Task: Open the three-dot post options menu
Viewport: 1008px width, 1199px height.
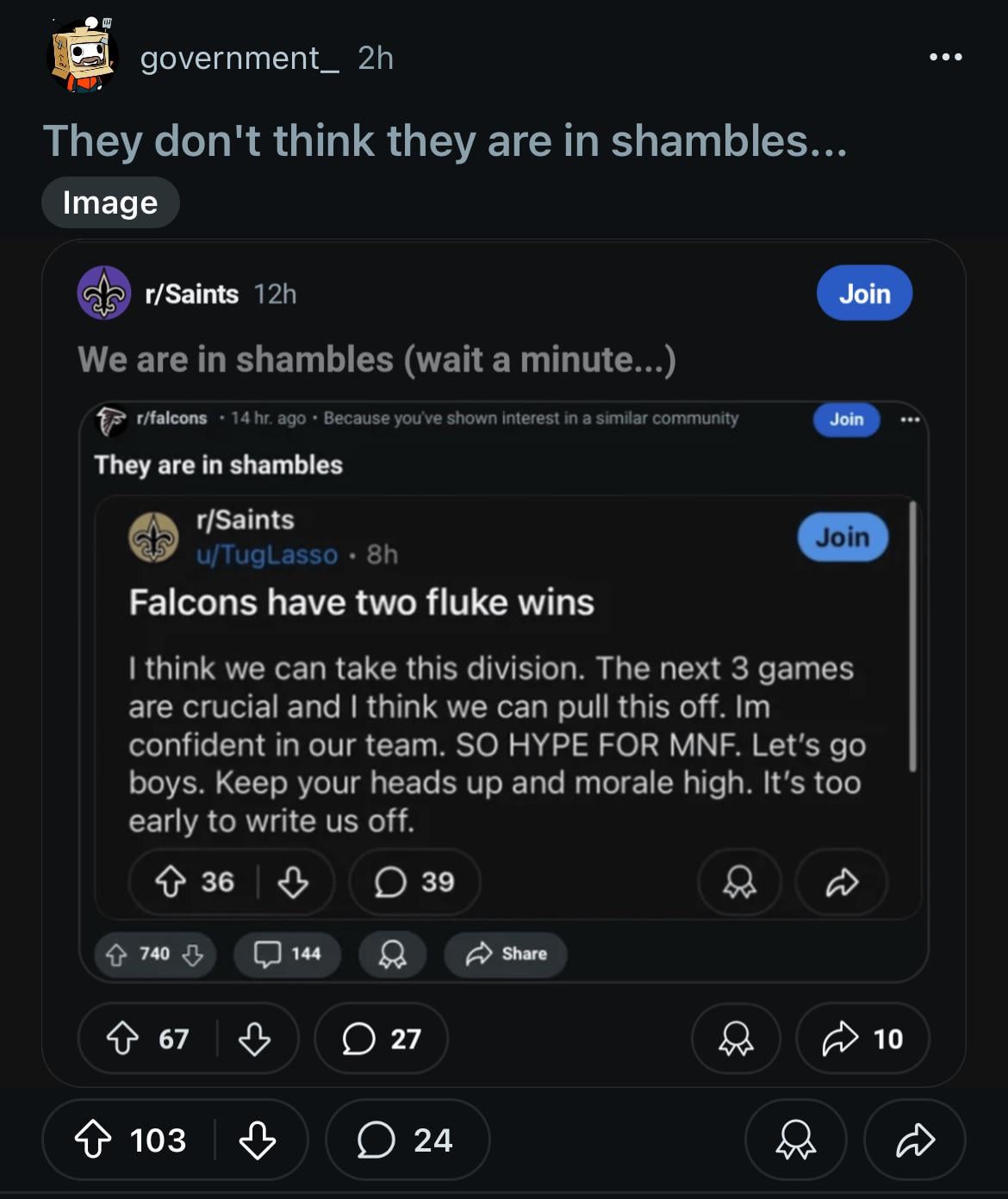Action: click(945, 58)
